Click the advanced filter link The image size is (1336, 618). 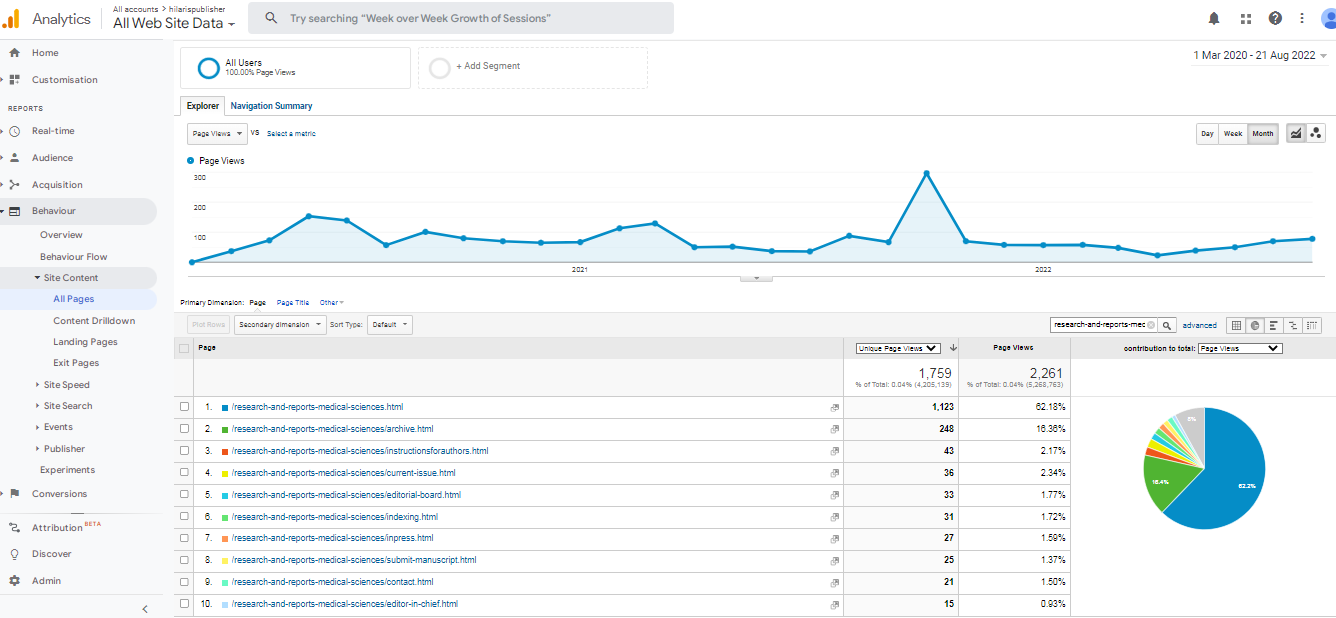pos(1199,325)
